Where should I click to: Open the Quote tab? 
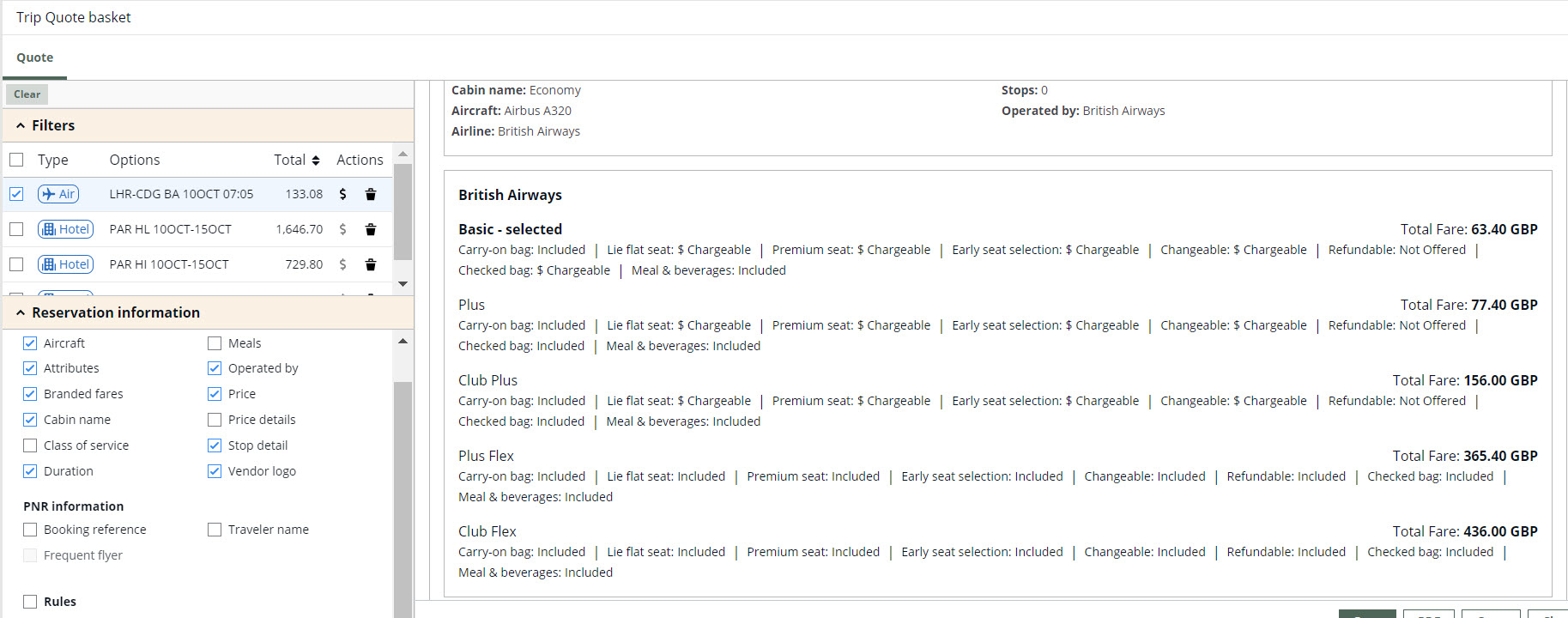click(x=34, y=58)
